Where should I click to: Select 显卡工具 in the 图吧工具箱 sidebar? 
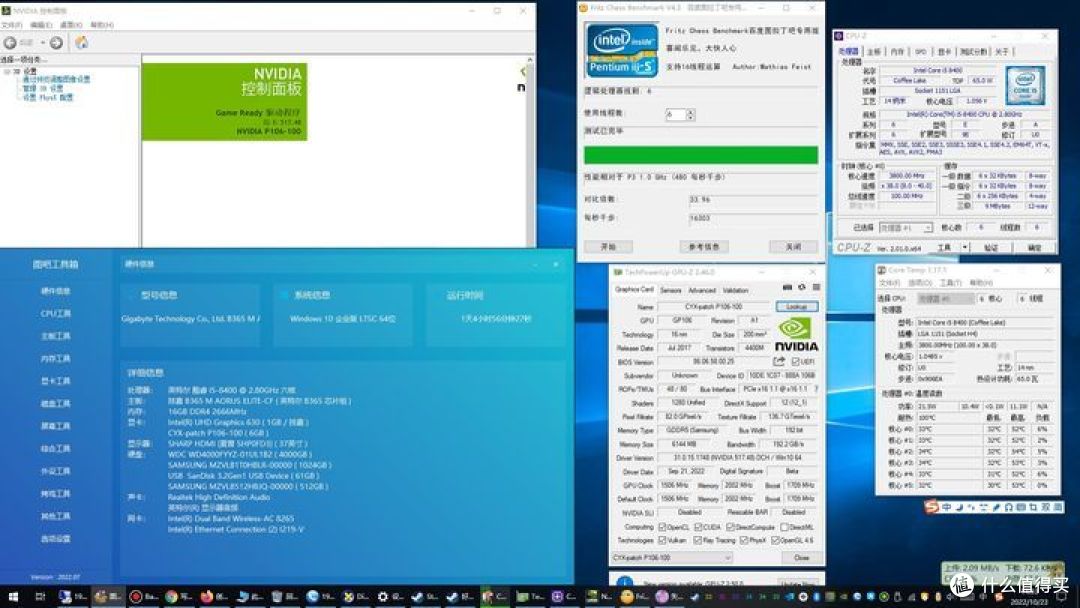[x=56, y=381]
